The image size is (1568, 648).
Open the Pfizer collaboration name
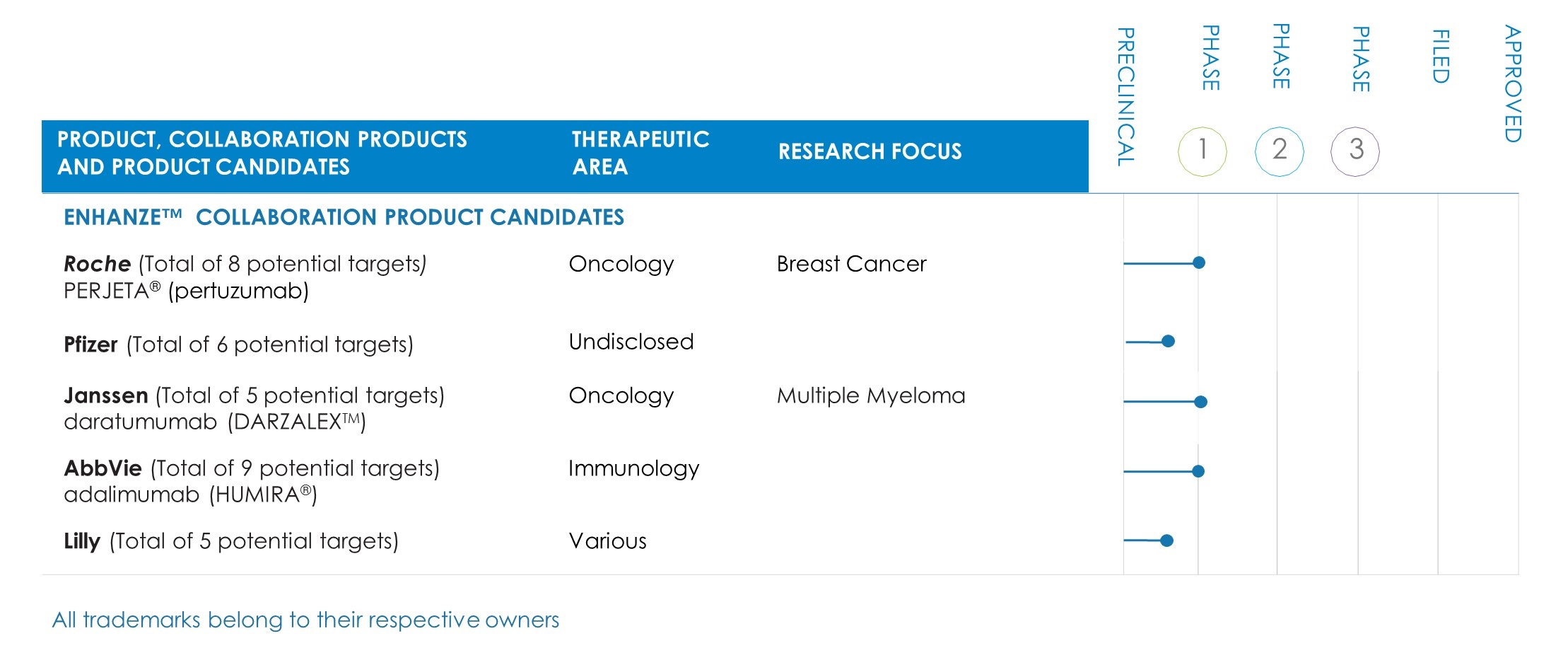(x=90, y=345)
